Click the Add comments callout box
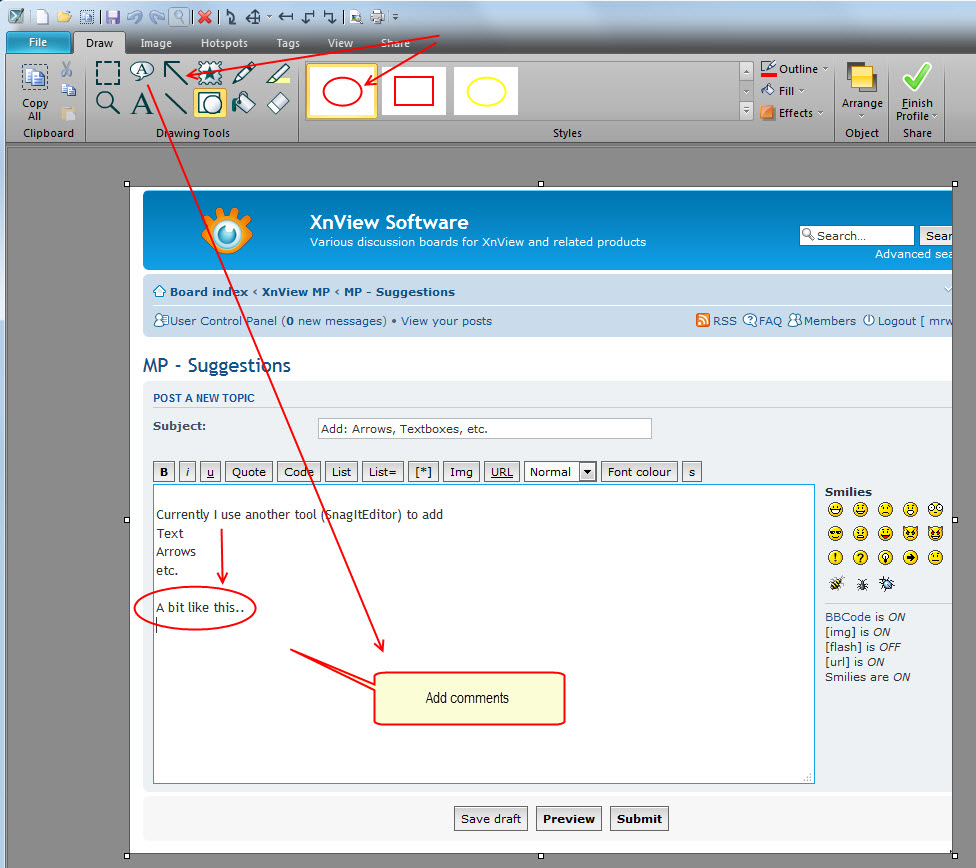976x868 pixels. 469,698
